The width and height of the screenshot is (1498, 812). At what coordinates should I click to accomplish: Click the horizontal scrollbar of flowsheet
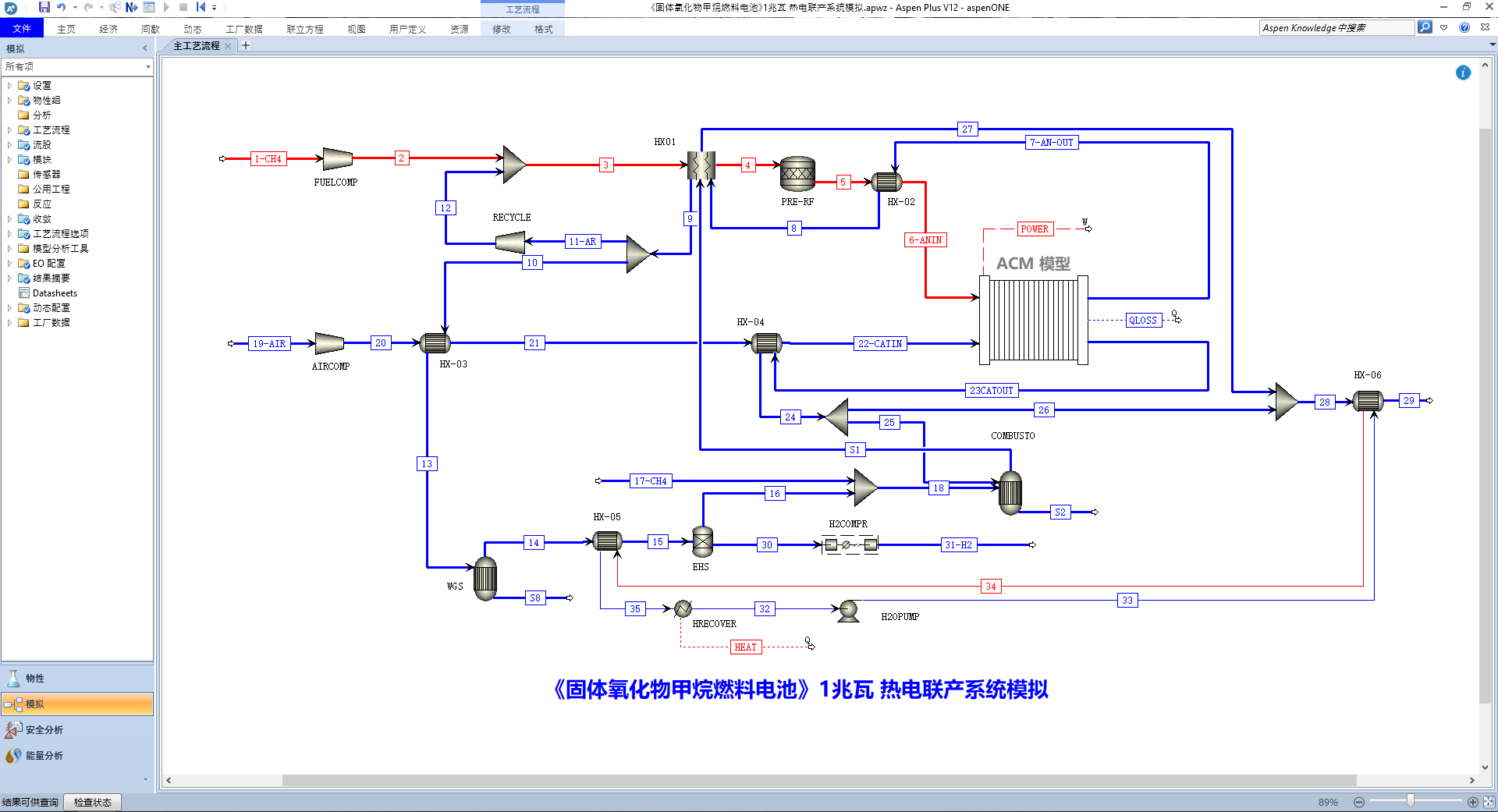(x=819, y=780)
